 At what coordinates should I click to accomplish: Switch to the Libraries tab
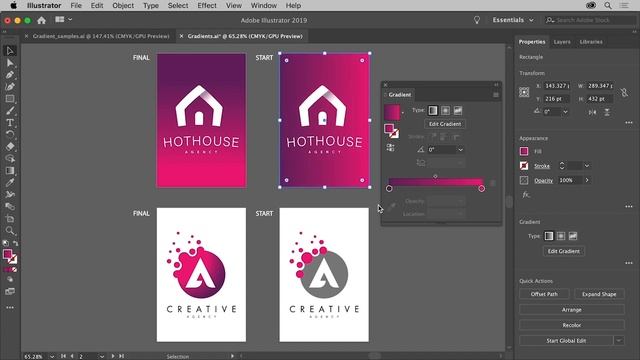pyautogui.click(x=591, y=42)
